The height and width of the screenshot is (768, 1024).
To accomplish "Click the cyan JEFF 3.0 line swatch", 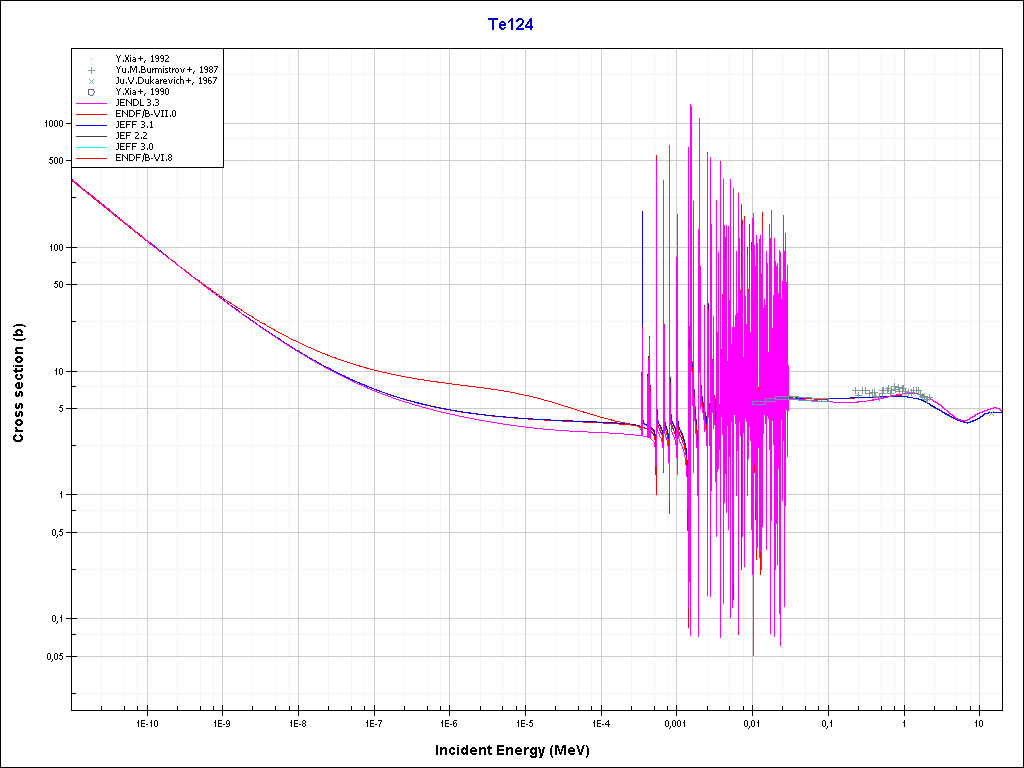I will tap(91, 147).
